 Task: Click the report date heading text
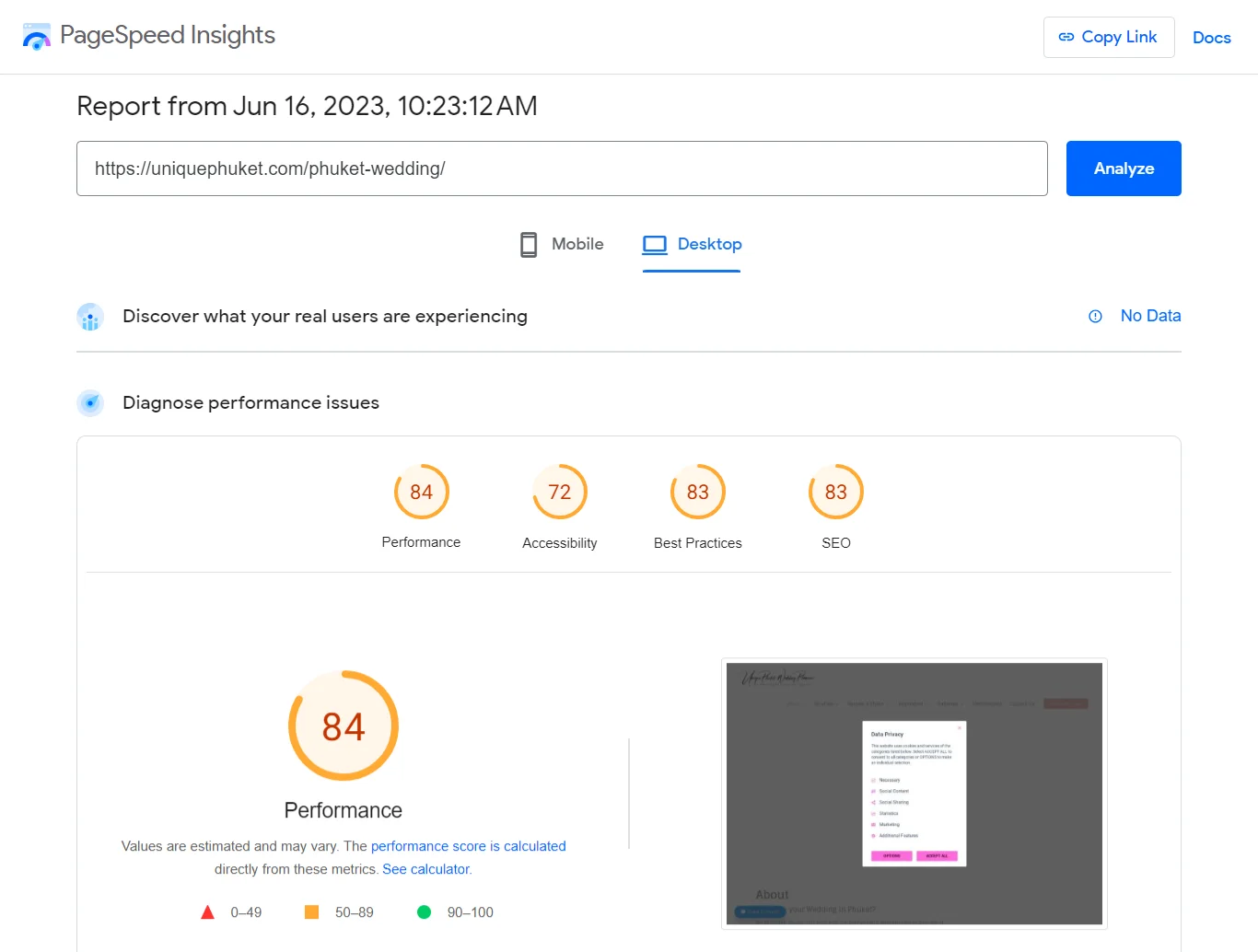(307, 107)
